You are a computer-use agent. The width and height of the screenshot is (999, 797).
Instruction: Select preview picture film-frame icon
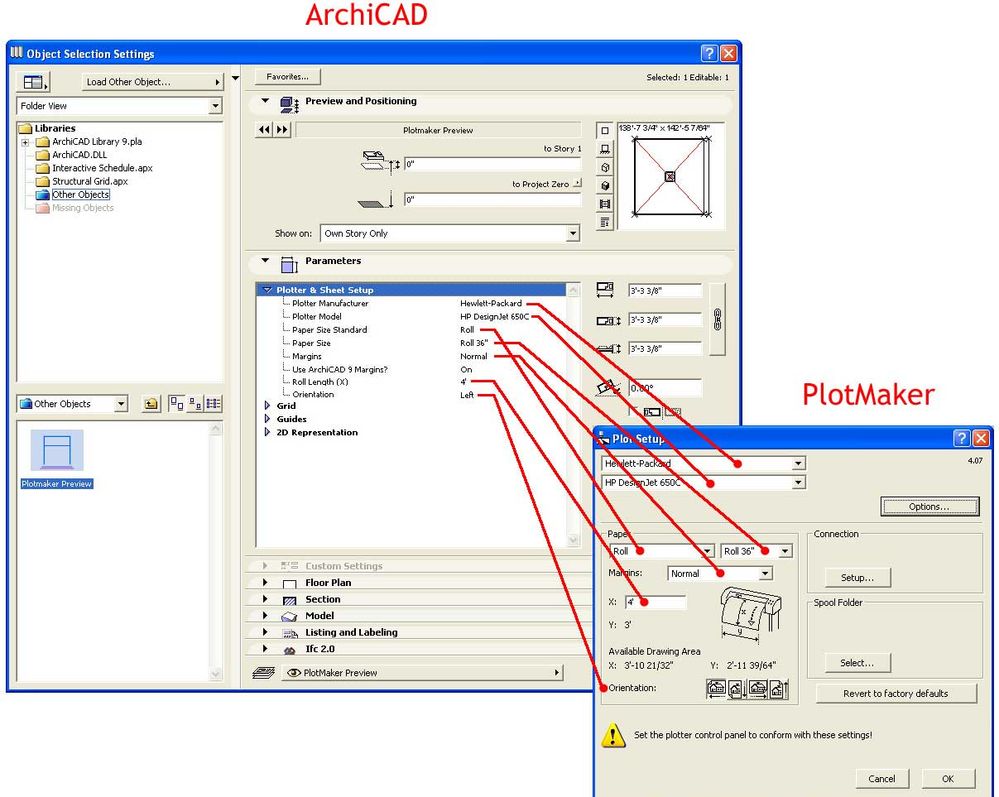point(605,204)
